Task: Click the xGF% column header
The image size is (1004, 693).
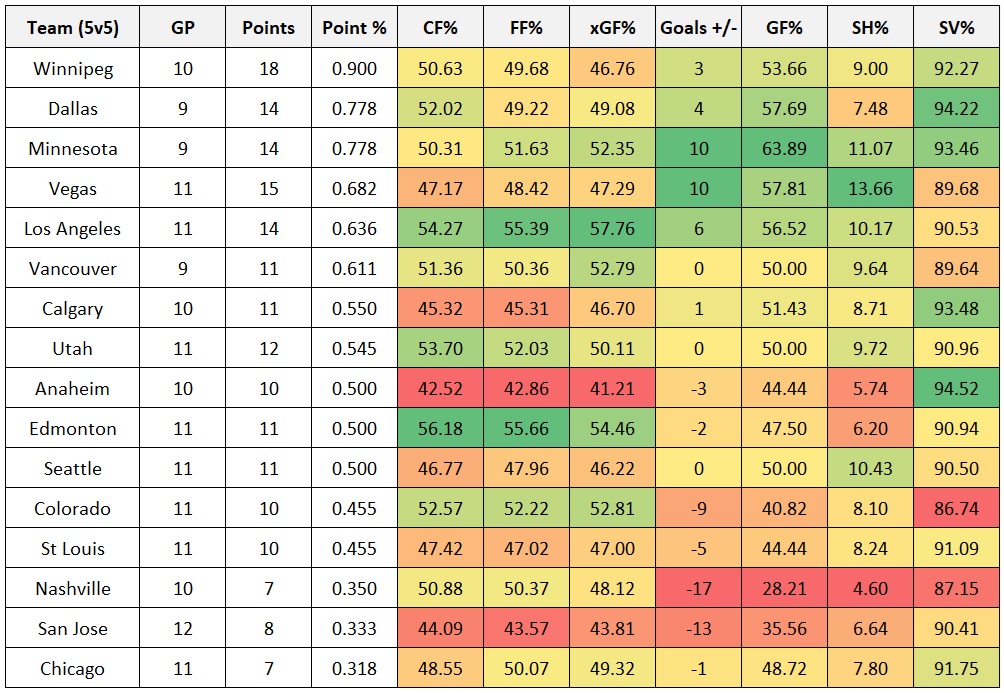Action: click(612, 28)
